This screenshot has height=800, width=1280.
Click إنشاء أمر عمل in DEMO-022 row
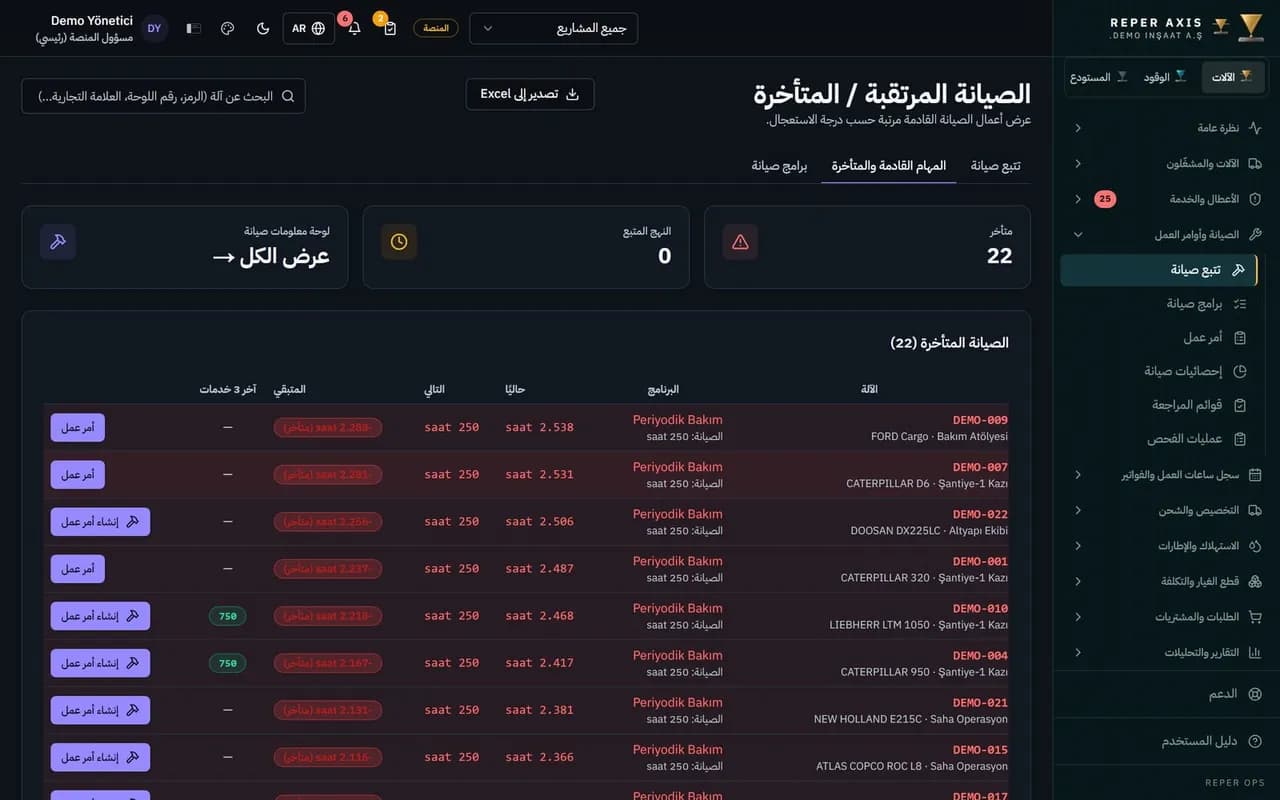pos(100,522)
